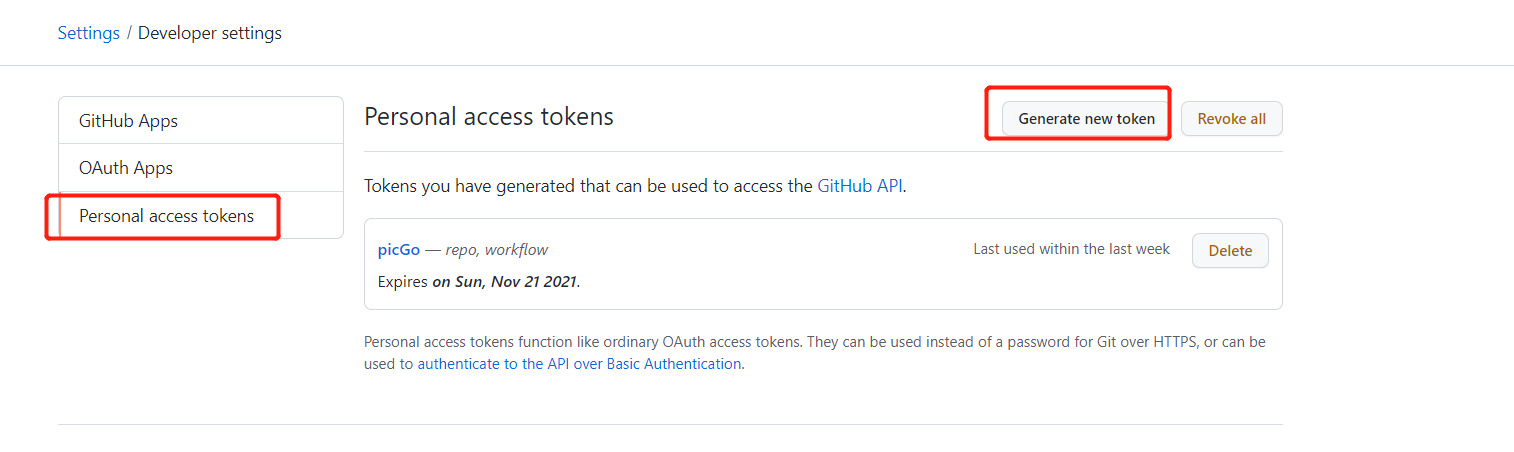1514x452 pixels.
Task: Open the GitHub API link
Action: click(860, 186)
